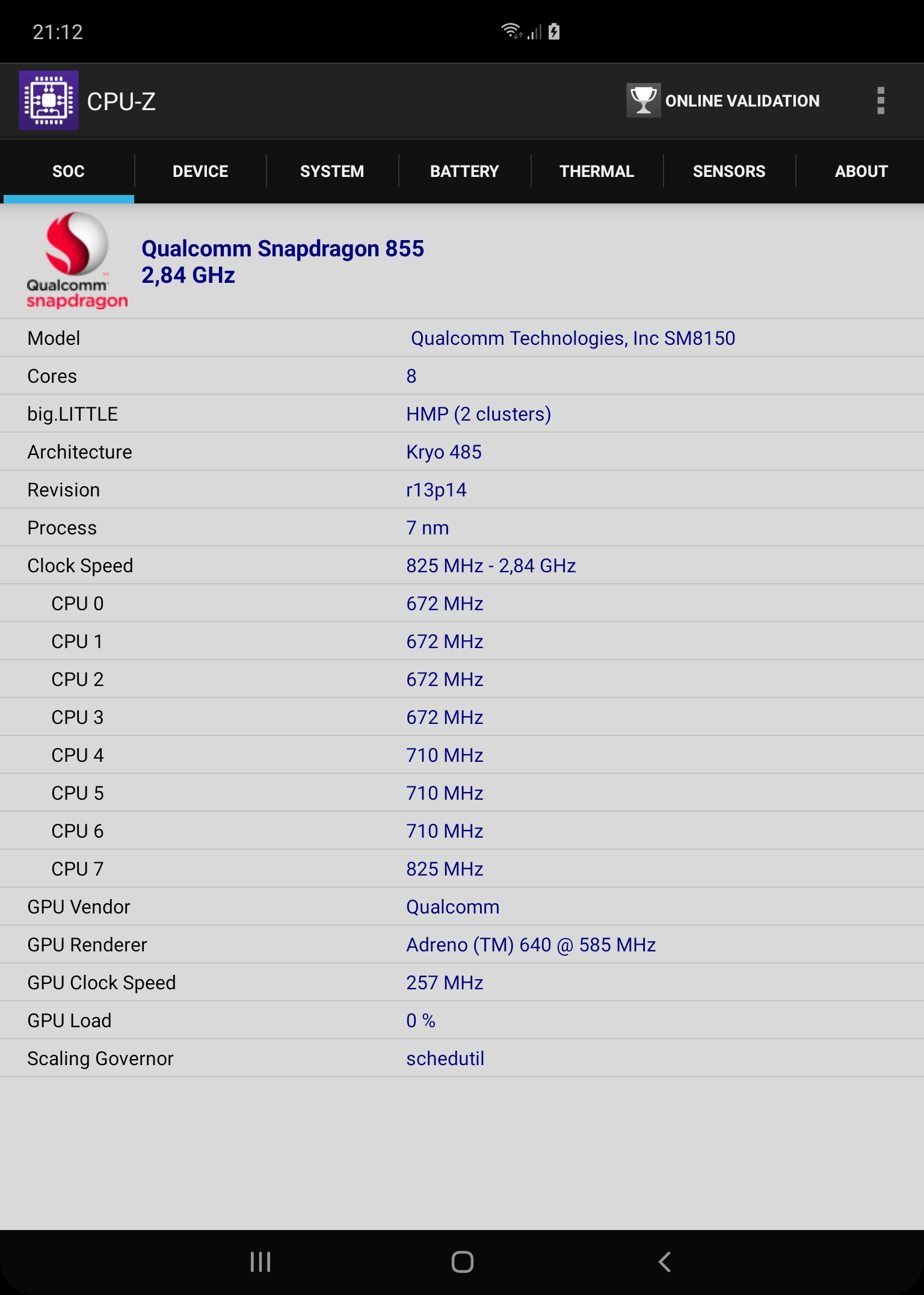Tap the CPU 5 row label
This screenshot has width=924, height=1295.
[x=78, y=793]
